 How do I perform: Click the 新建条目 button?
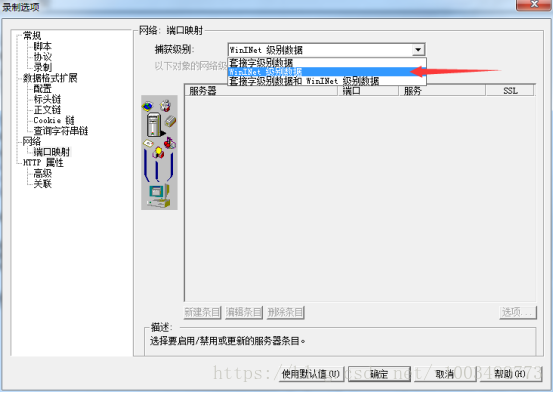[202, 312]
